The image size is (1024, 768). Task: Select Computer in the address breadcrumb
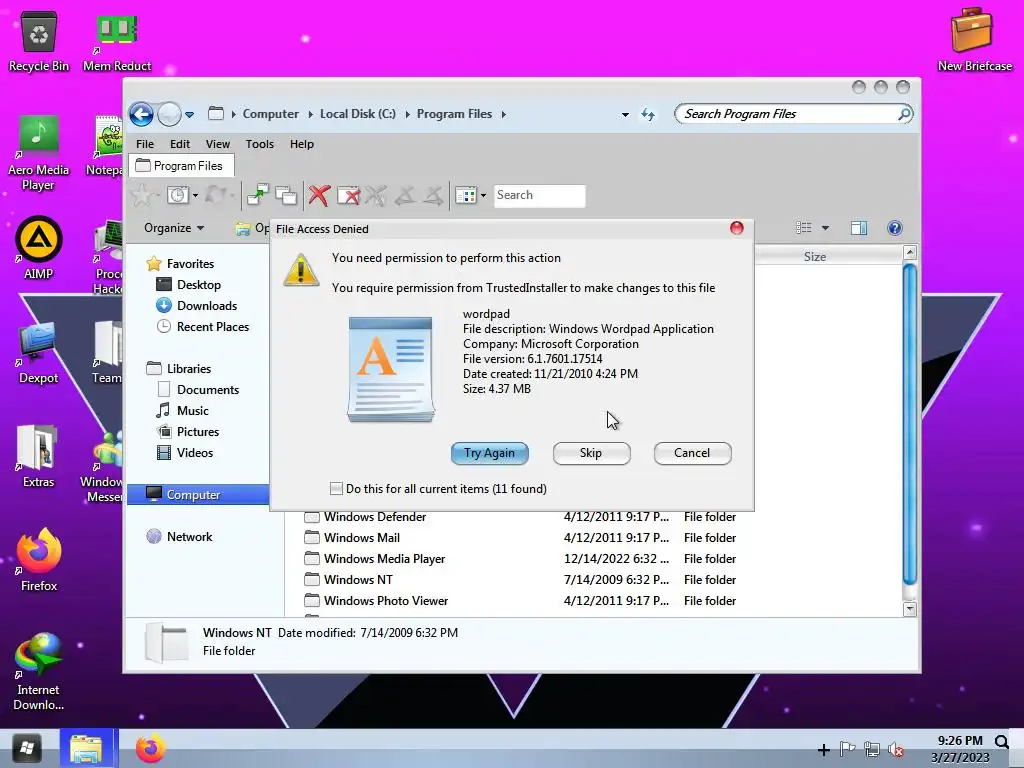pos(270,114)
